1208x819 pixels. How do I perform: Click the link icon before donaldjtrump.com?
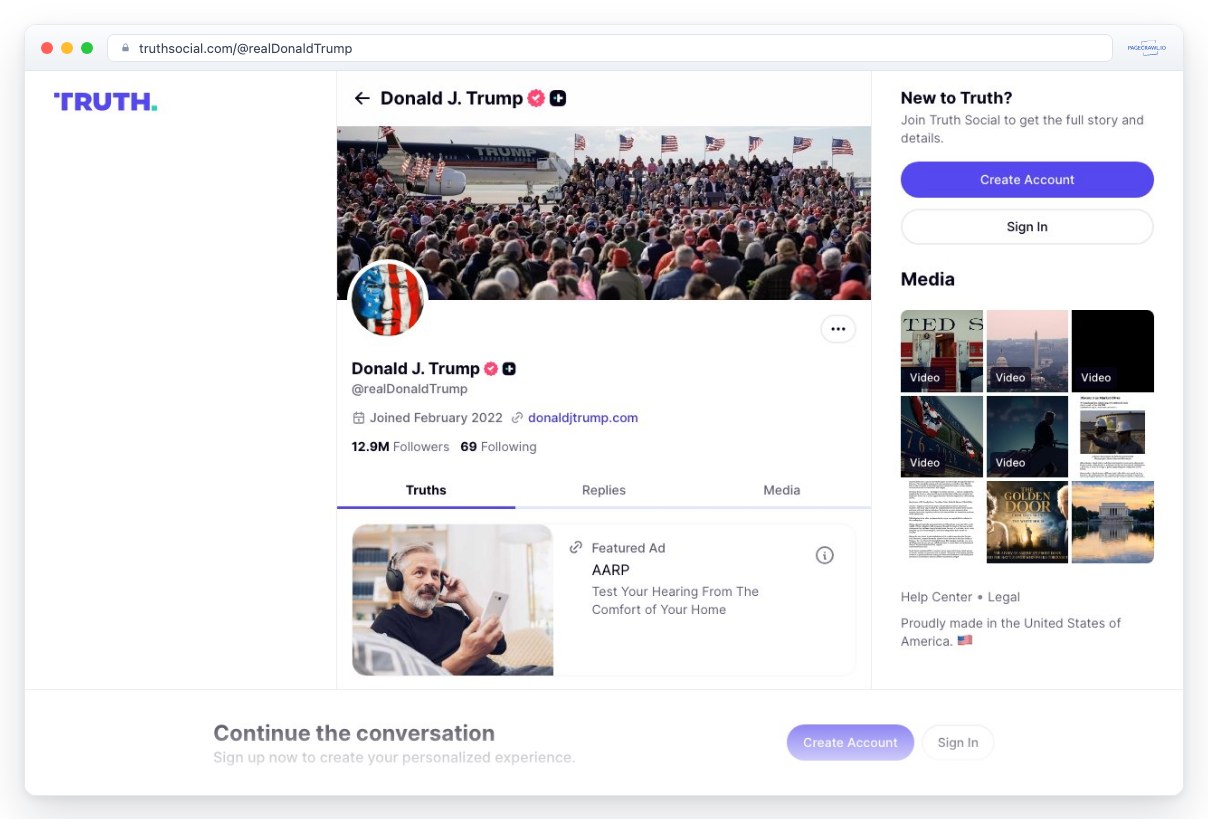pos(517,418)
